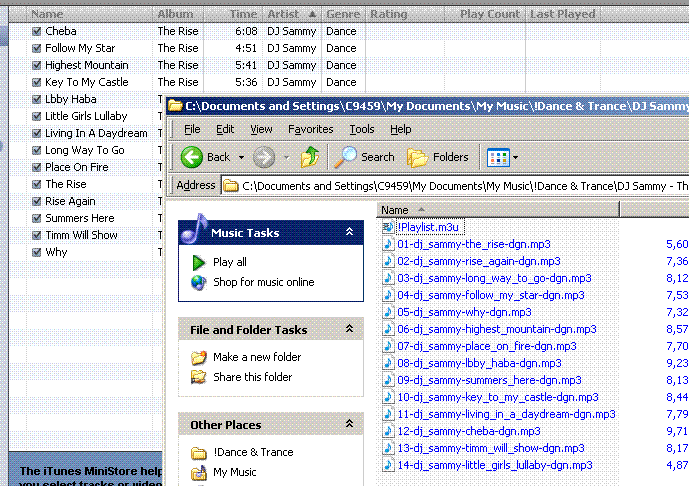The height and width of the screenshot is (486, 689).
Task: Collapse the File and Folder Tasks panel
Action: tap(349, 329)
